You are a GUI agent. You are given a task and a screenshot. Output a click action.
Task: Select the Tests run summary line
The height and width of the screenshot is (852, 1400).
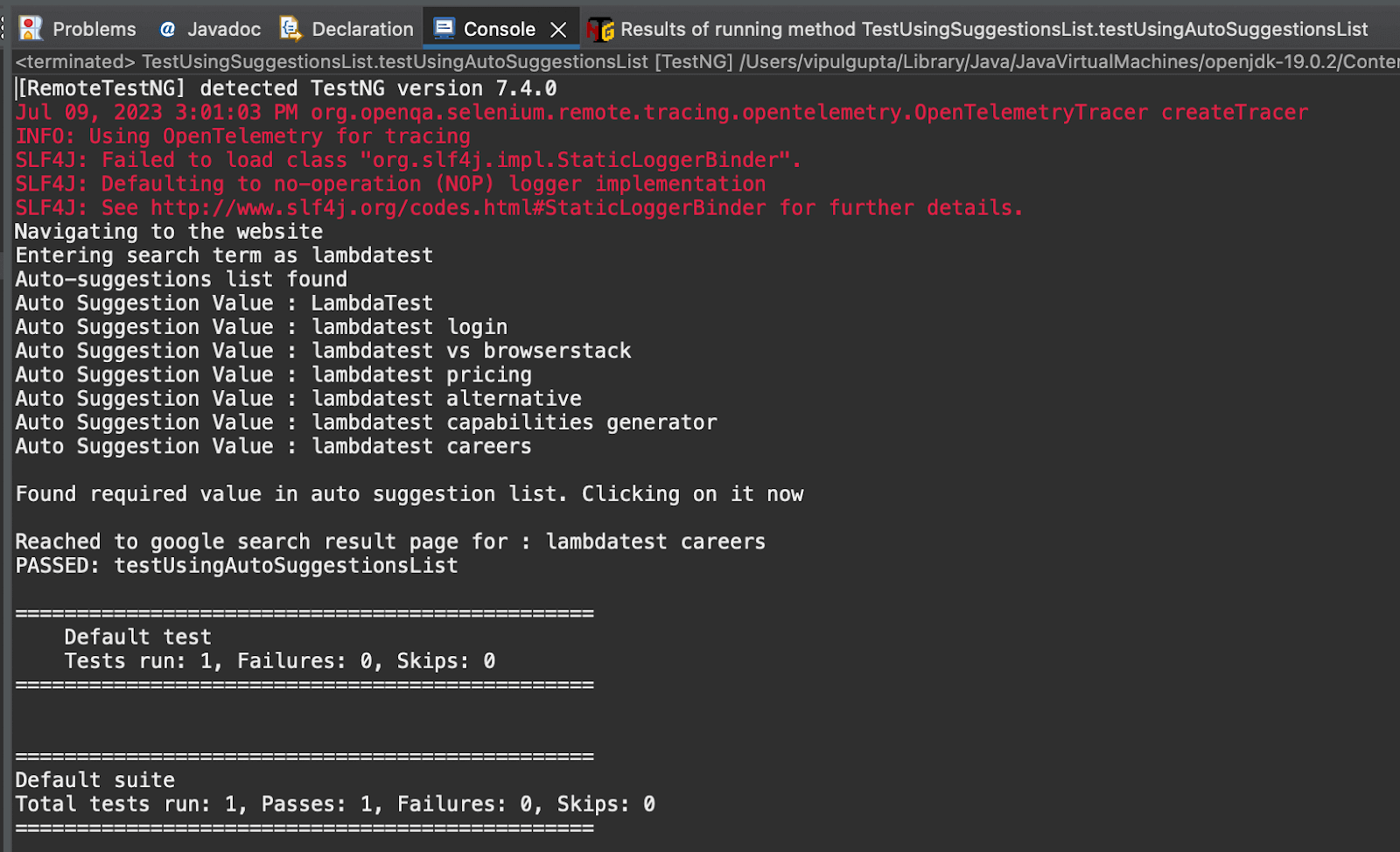point(278,660)
